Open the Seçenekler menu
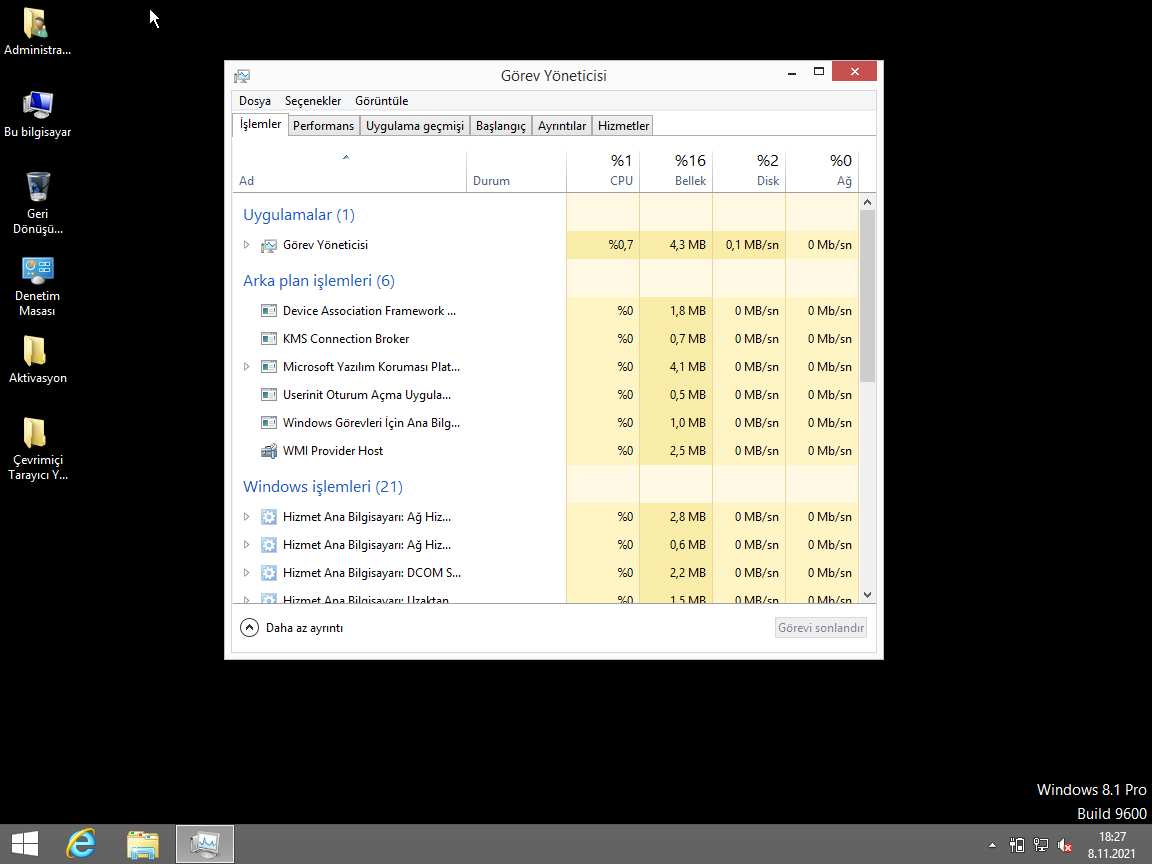The width and height of the screenshot is (1152, 864). (313, 101)
